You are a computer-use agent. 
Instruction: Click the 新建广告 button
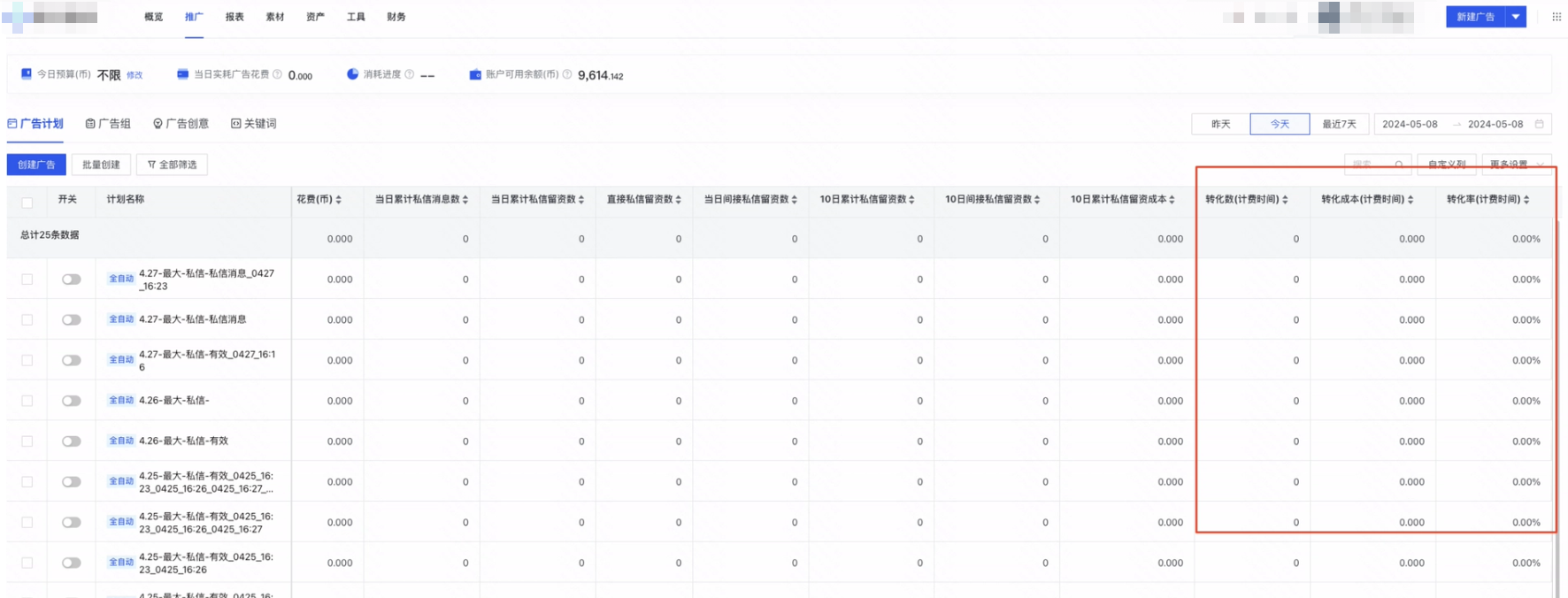(x=1476, y=17)
